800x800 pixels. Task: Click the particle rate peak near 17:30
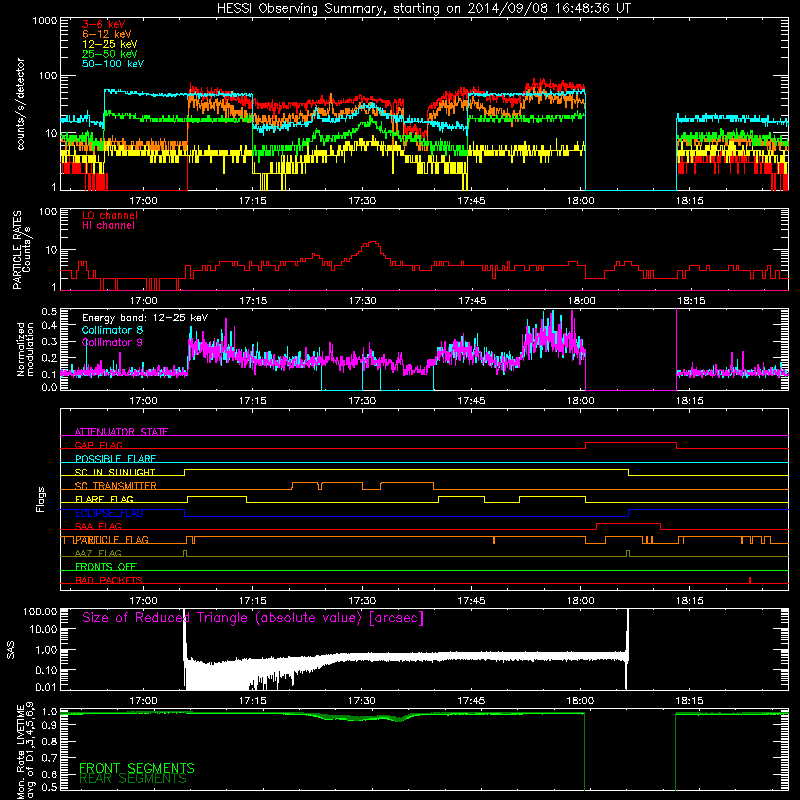click(372, 243)
